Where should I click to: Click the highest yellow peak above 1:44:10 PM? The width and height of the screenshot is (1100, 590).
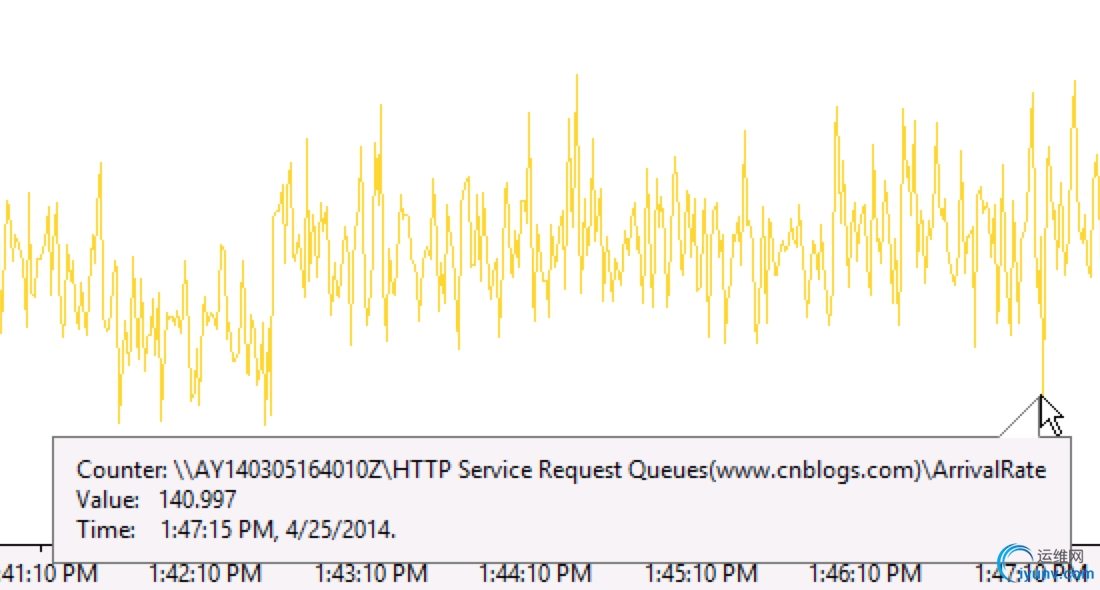pyautogui.click(x=577, y=76)
